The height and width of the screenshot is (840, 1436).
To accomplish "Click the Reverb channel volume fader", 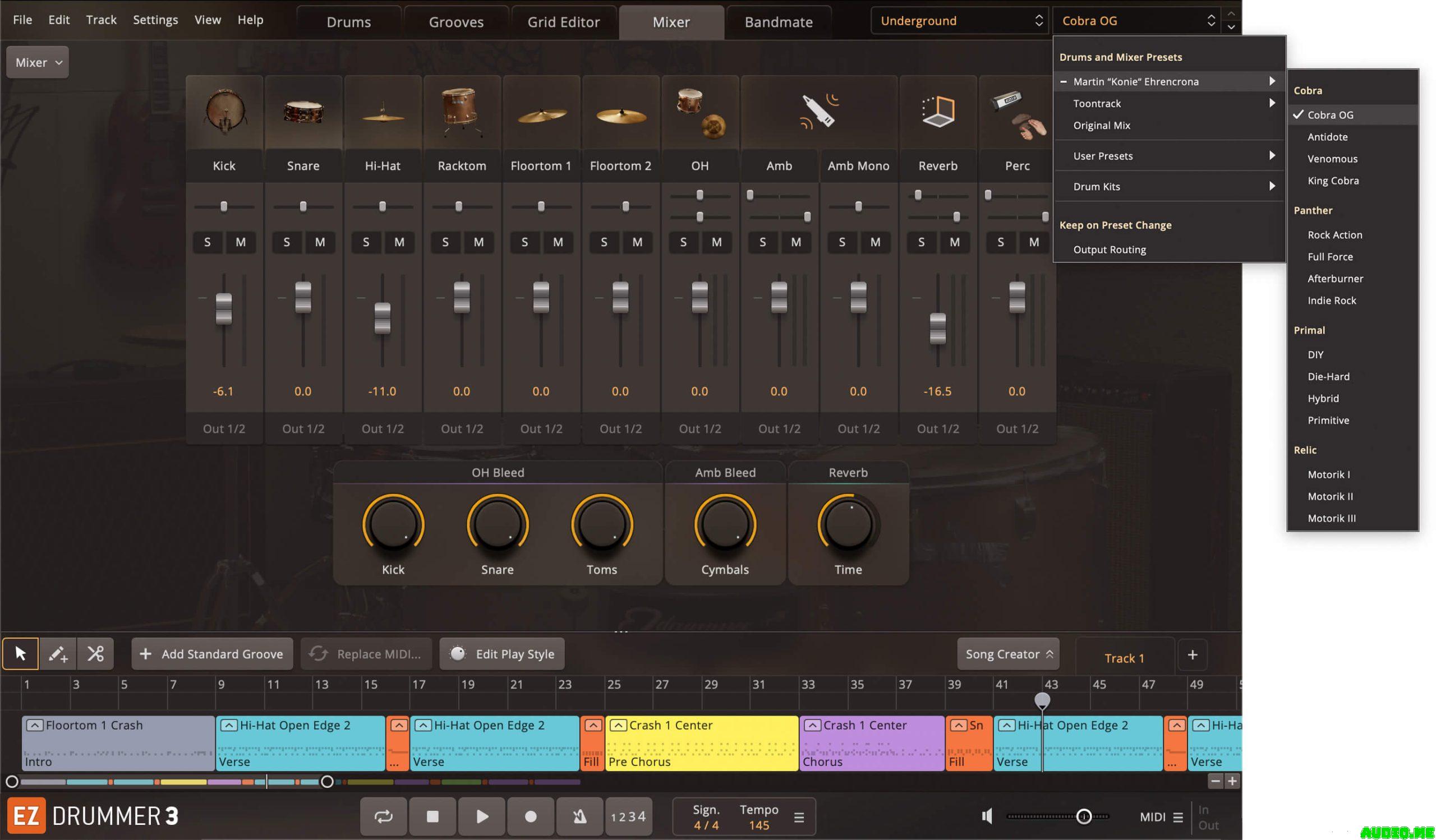I will (938, 329).
